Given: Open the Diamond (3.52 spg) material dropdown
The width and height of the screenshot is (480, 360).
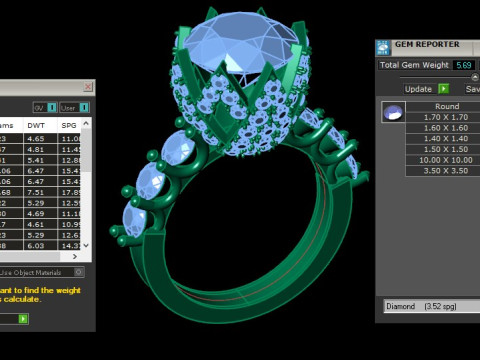Looking at the screenshot, I should [x=432, y=306].
